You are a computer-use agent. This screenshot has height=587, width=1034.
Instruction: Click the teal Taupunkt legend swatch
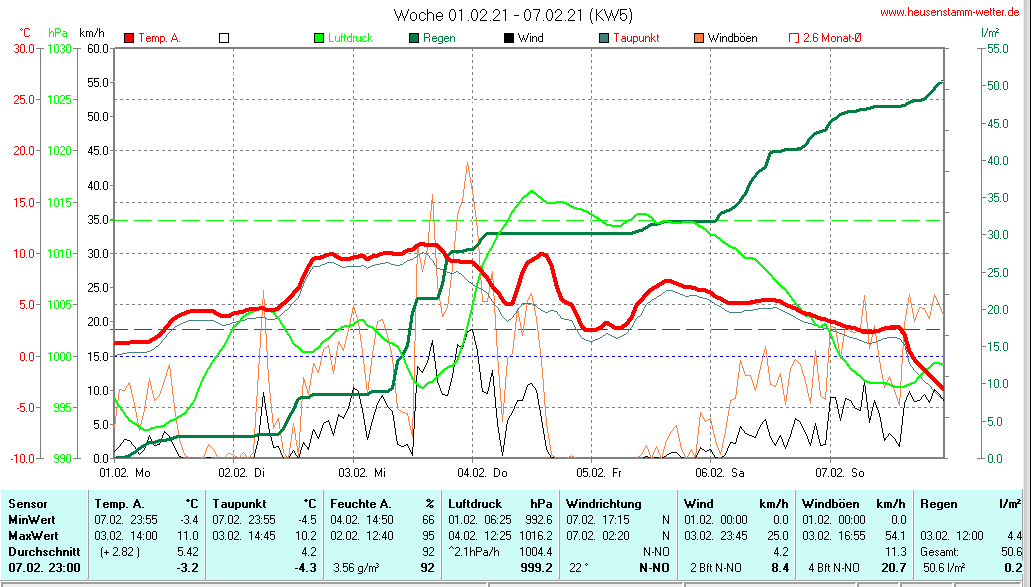[x=604, y=38]
